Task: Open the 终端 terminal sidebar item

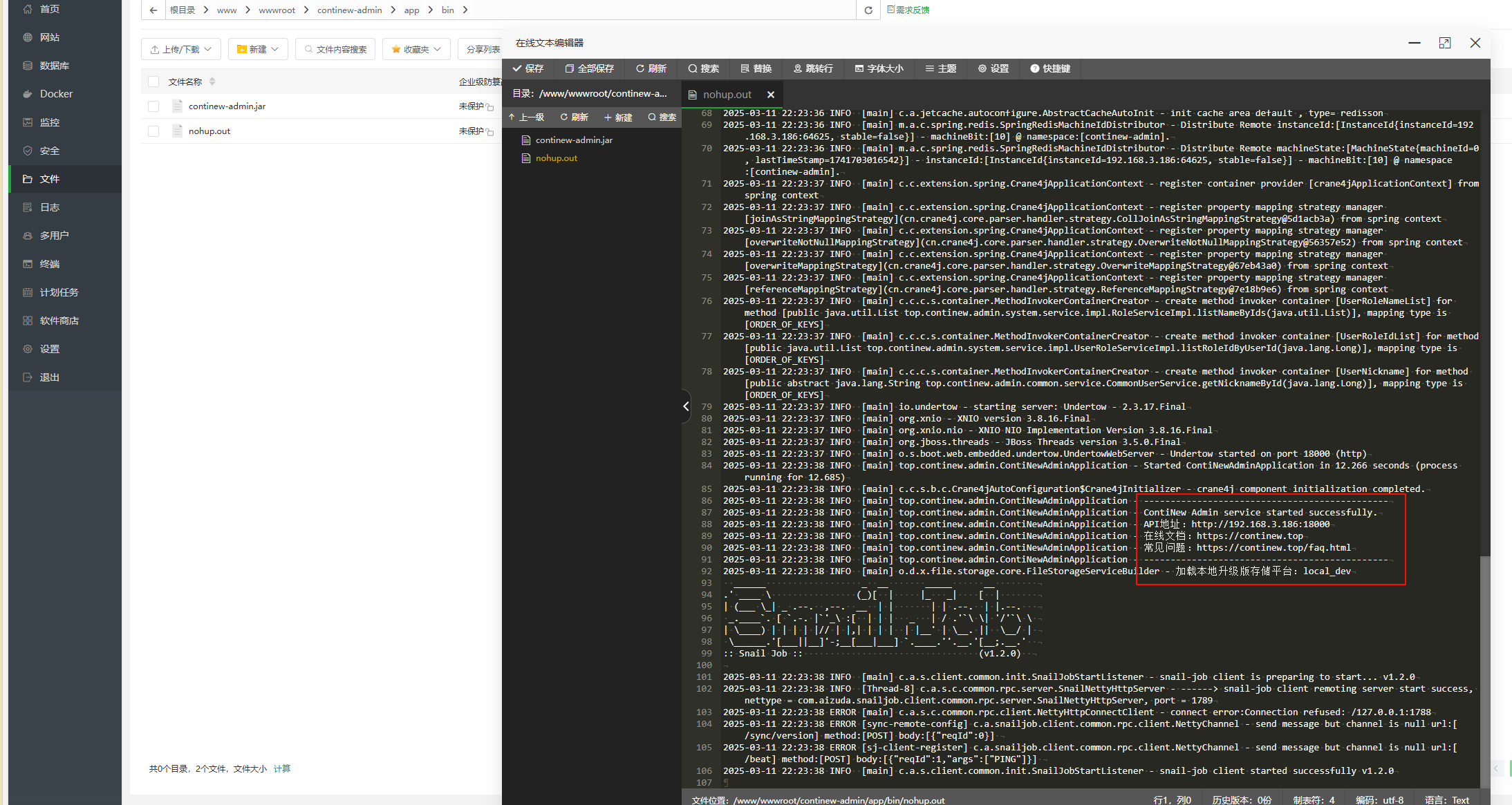Action: 65,264
